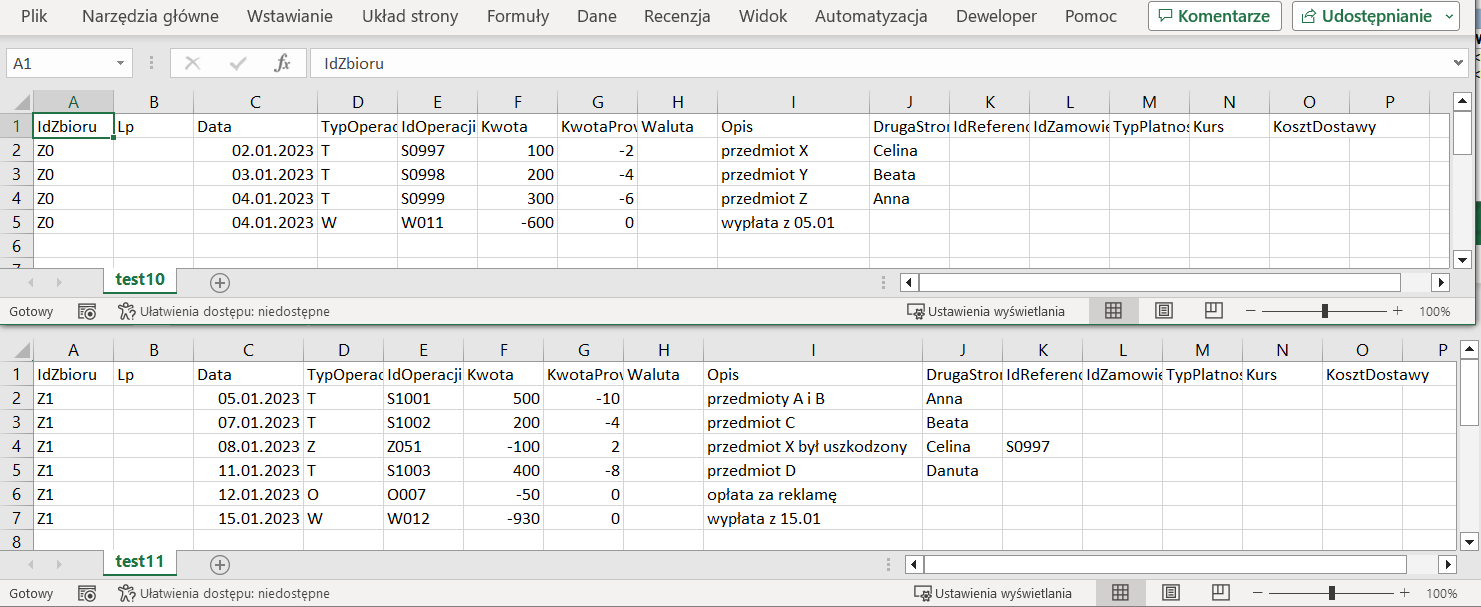The image size is (1481, 607).
Task: Switch to Page Layout view in bottom window
Action: pyautogui.click(x=1171, y=593)
